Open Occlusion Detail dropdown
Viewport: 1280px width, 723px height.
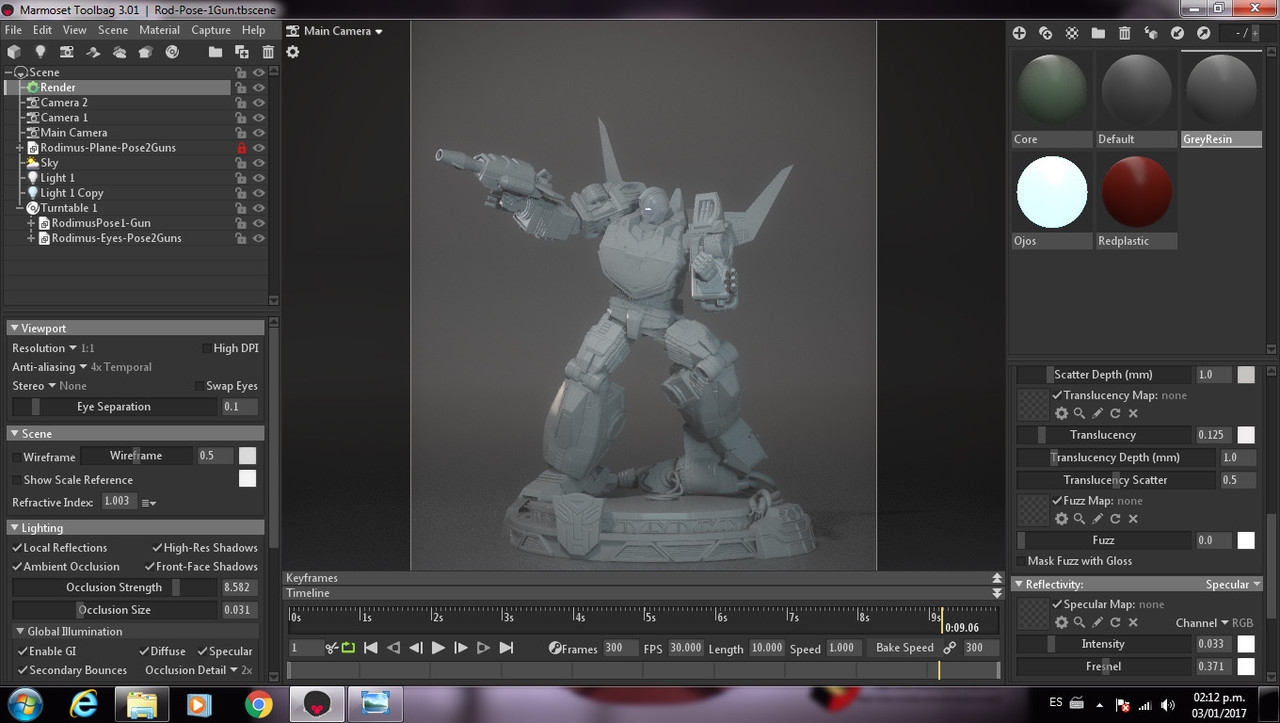tap(191, 671)
